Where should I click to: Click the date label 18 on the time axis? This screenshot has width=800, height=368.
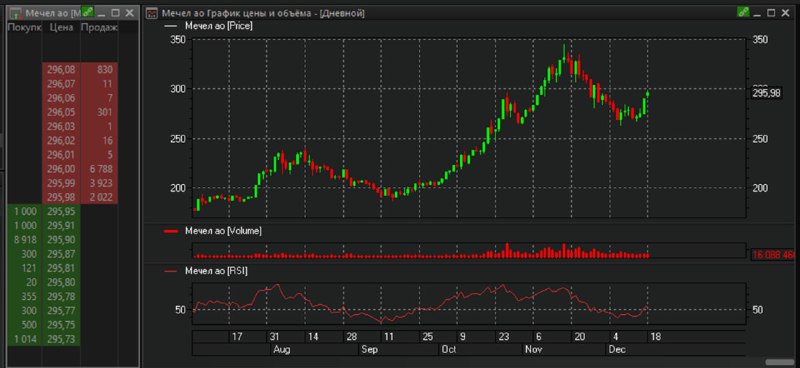tap(656, 337)
